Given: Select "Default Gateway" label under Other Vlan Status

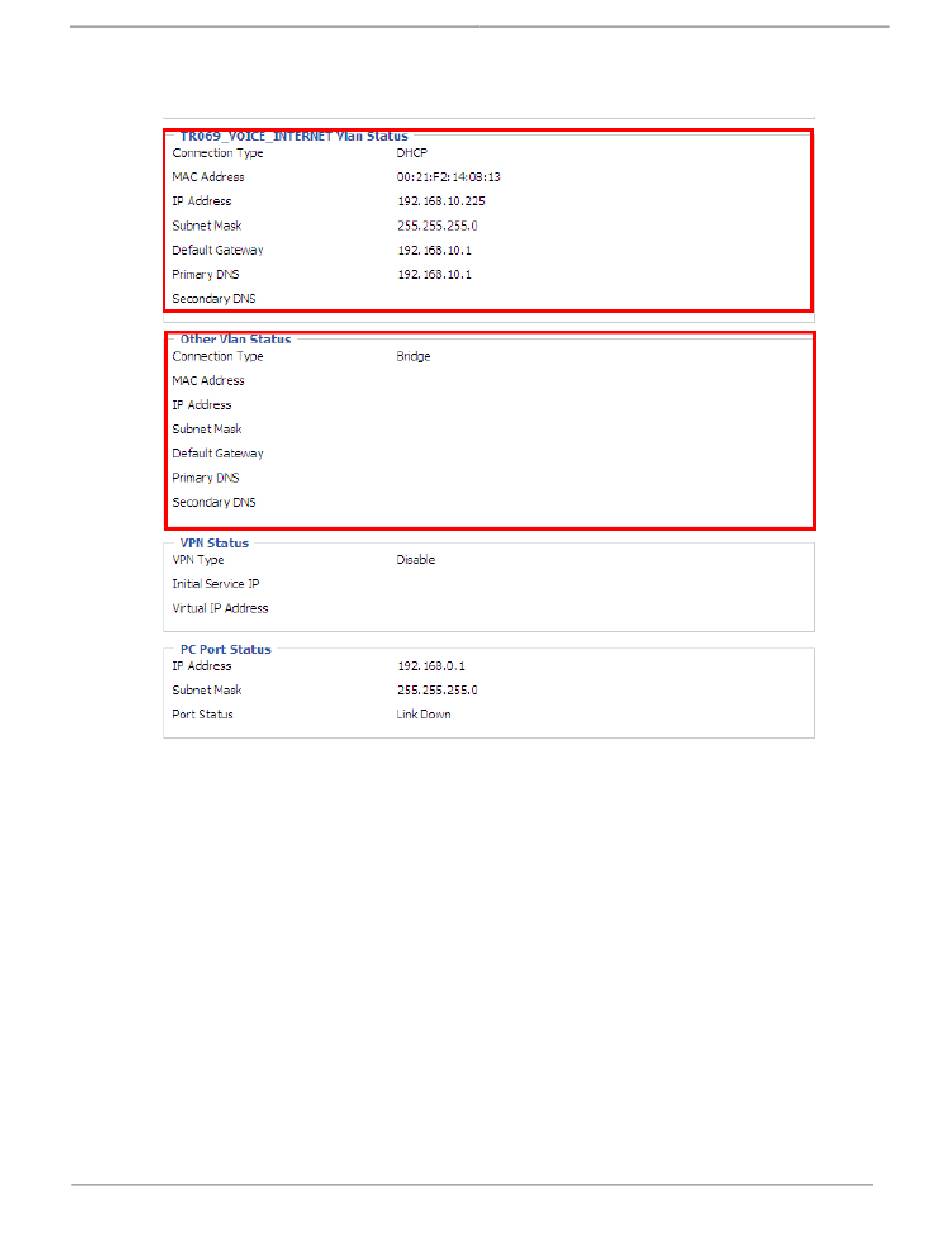Looking at the screenshot, I should pyautogui.click(x=218, y=454).
